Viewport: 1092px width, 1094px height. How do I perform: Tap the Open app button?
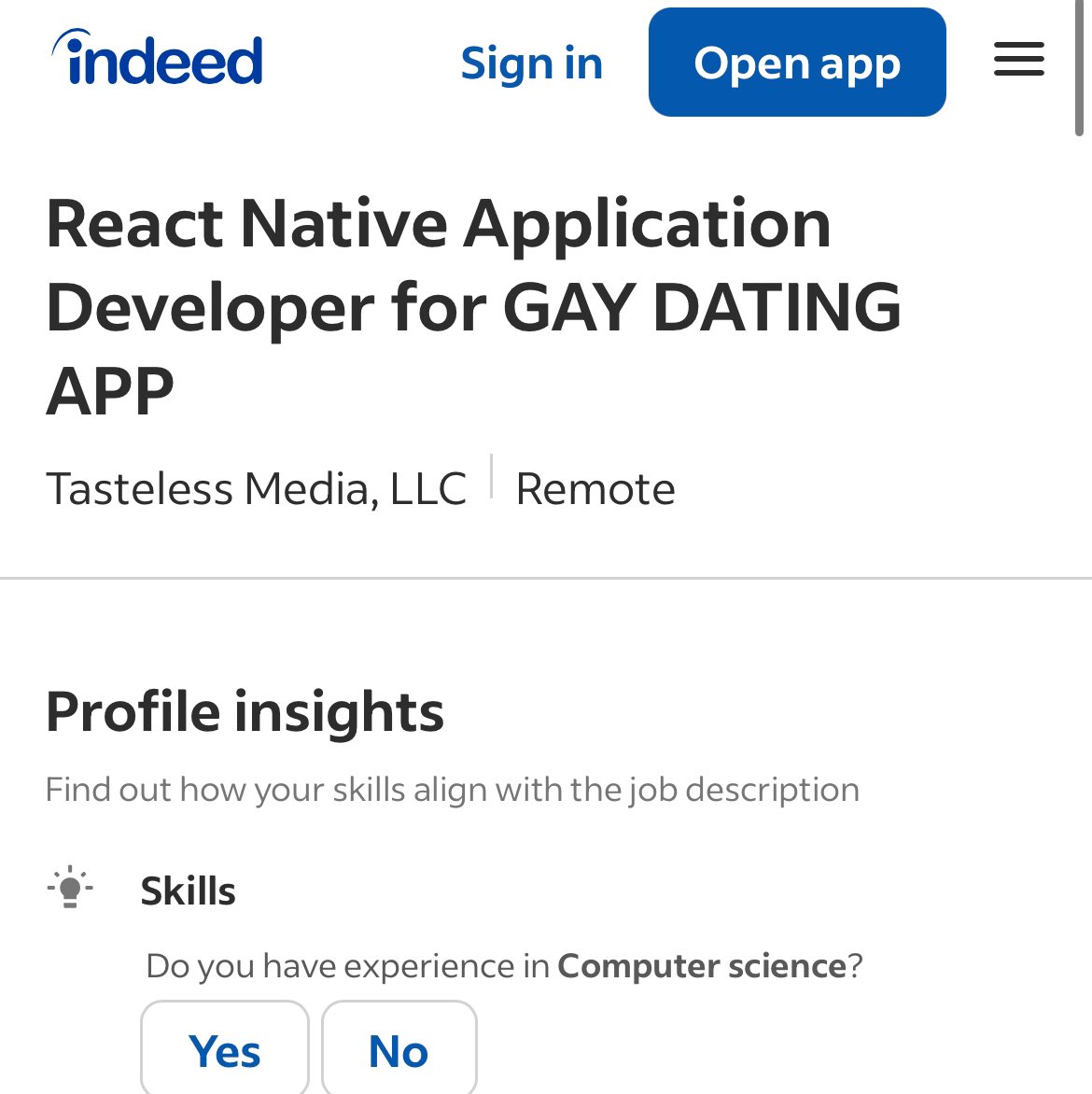pyautogui.click(x=797, y=63)
